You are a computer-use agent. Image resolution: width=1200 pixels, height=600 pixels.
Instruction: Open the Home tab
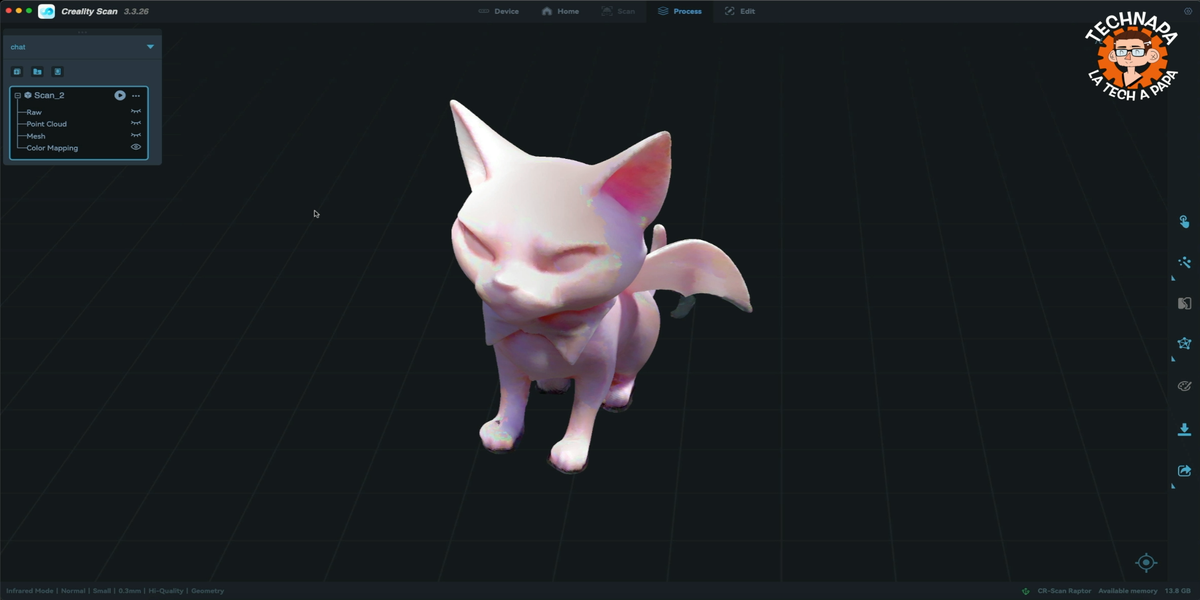coord(560,11)
